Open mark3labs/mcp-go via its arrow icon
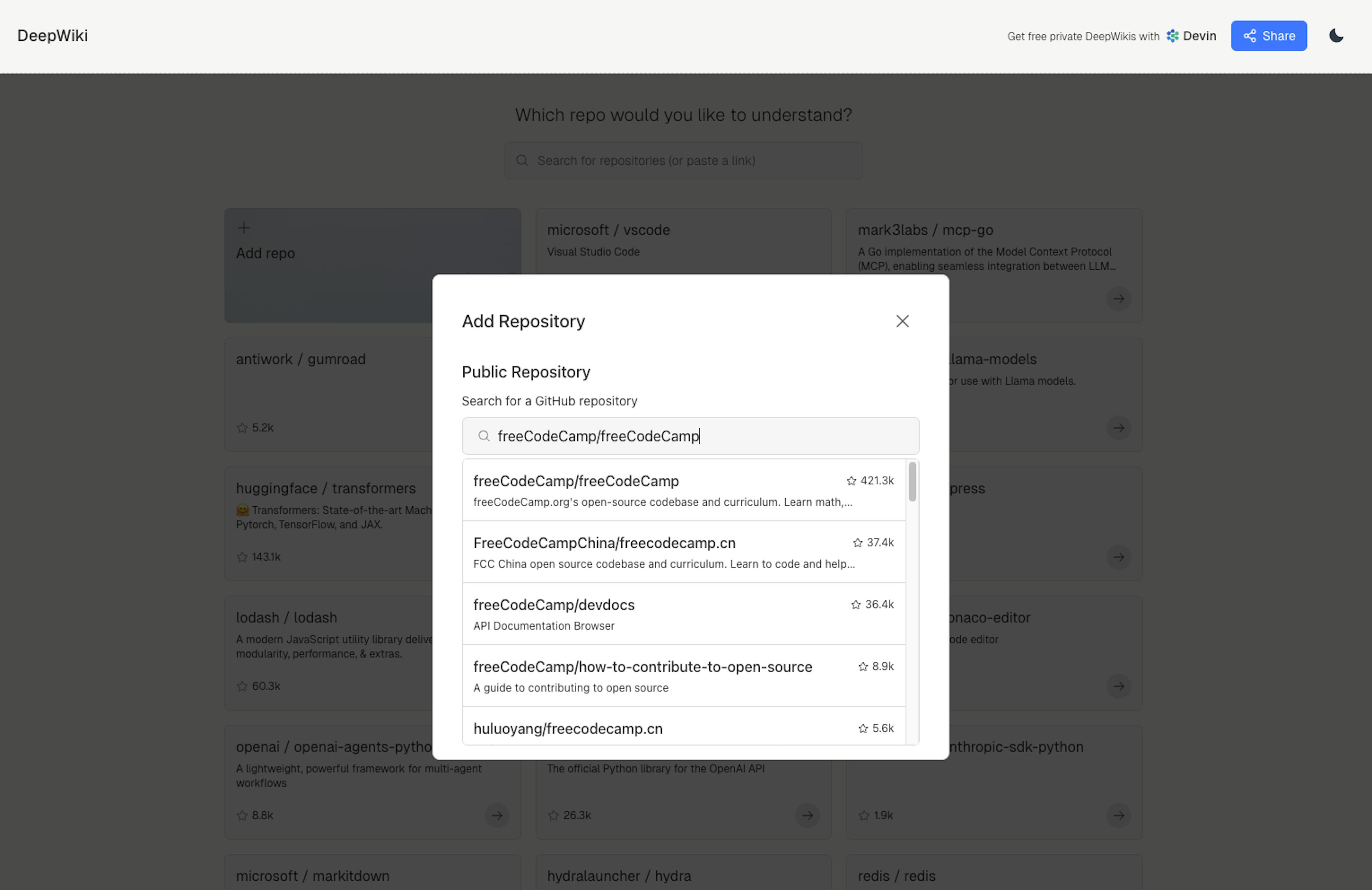 (x=1118, y=299)
